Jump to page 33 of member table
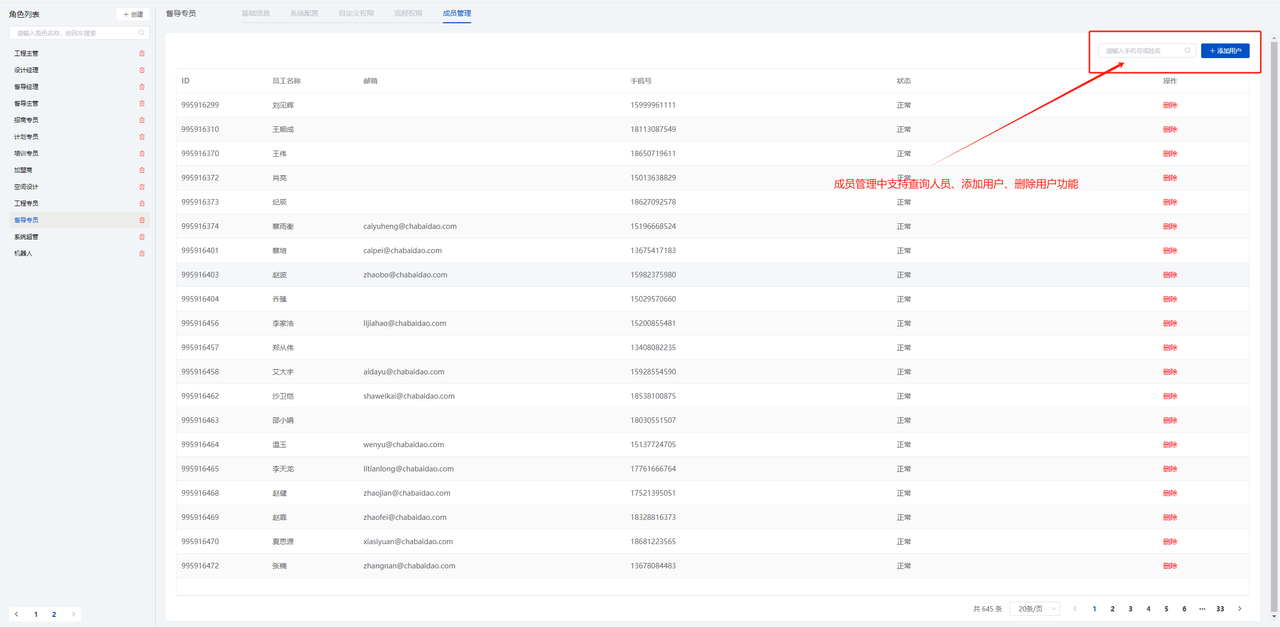 point(1220,609)
